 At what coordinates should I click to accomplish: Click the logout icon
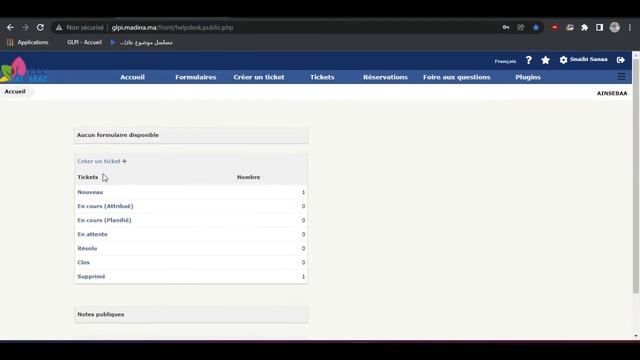click(x=621, y=60)
